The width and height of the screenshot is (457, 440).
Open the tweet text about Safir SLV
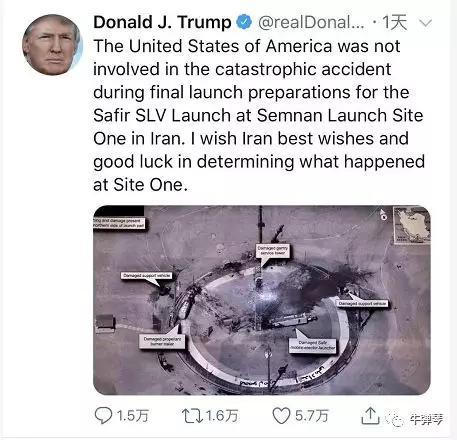pyautogui.click(x=259, y=115)
